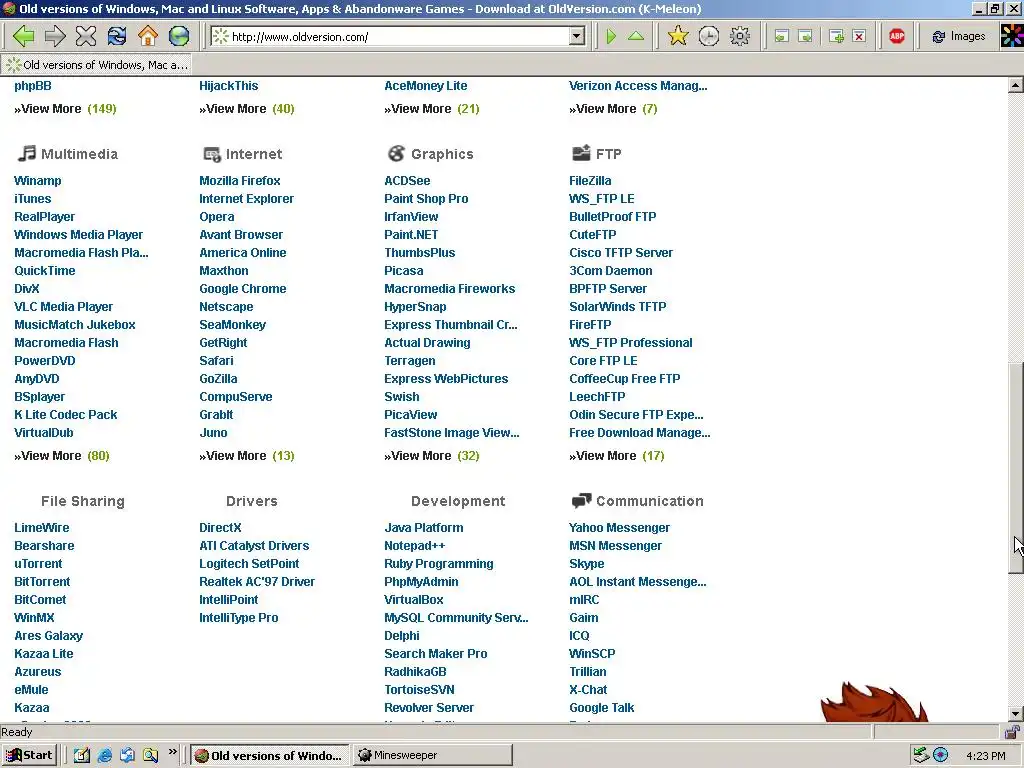The height and width of the screenshot is (768, 1024).
Task: Click the globe icon in the toolbar
Action: tap(179, 36)
